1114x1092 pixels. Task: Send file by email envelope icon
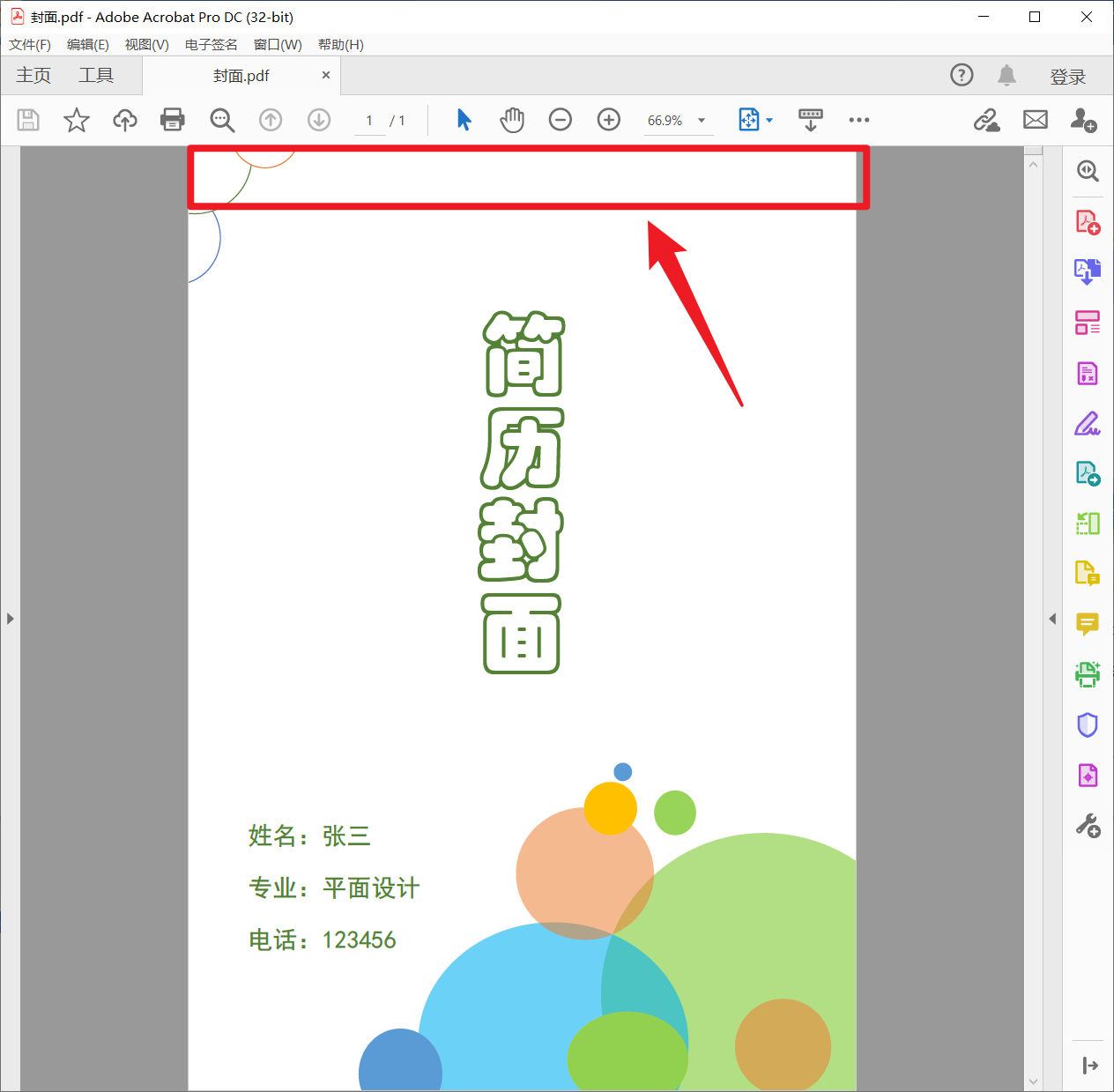click(1036, 120)
